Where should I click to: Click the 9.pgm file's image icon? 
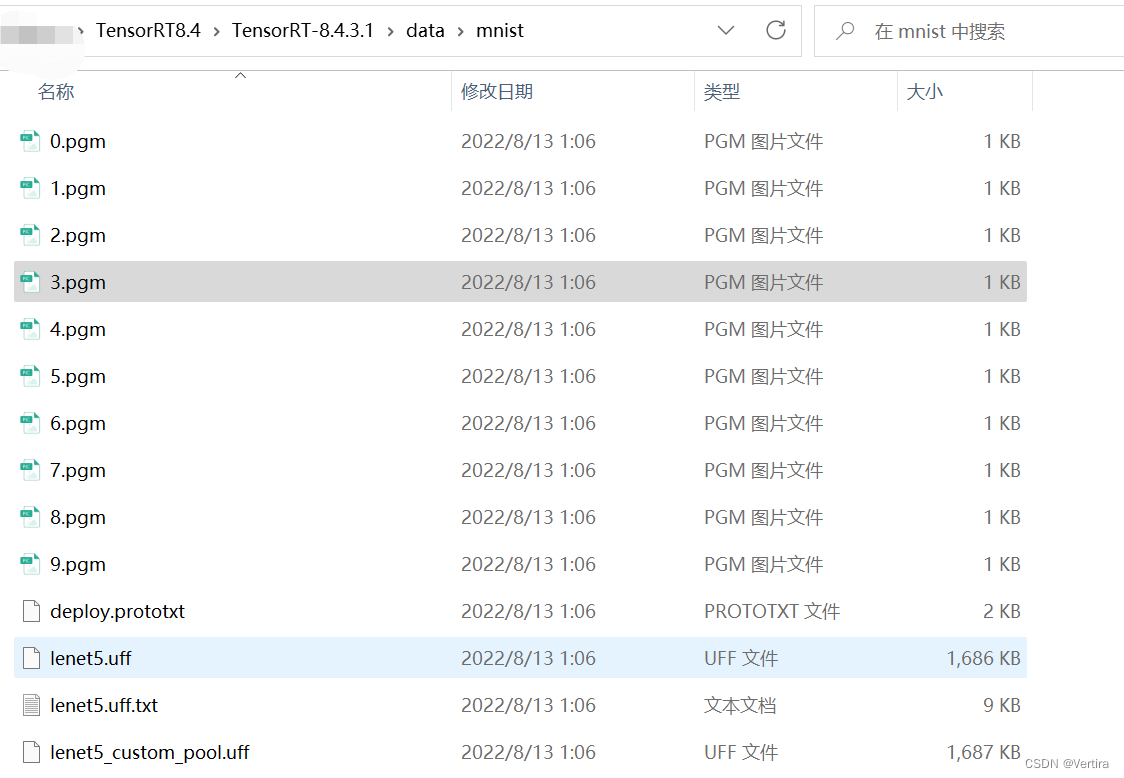pyautogui.click(x=28, y=564)
